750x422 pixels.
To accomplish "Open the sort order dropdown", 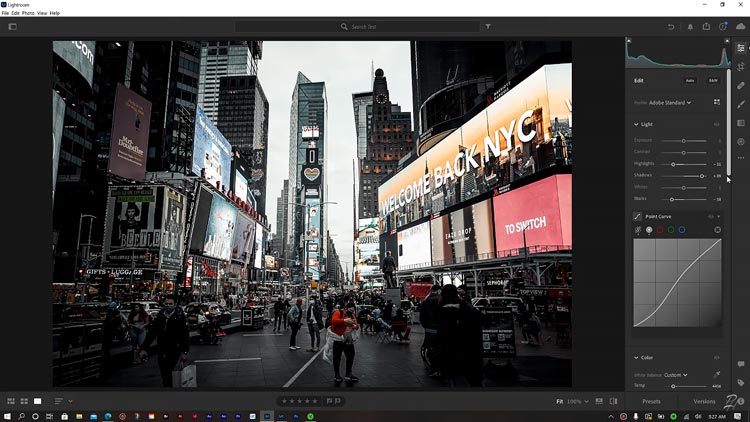I will tap(64, 401).
